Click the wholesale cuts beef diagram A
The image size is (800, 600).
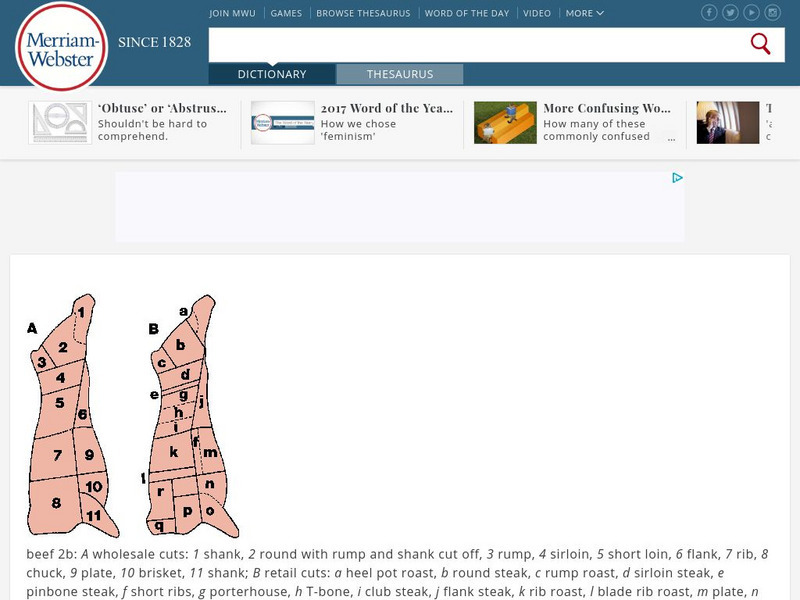(71, 415)
